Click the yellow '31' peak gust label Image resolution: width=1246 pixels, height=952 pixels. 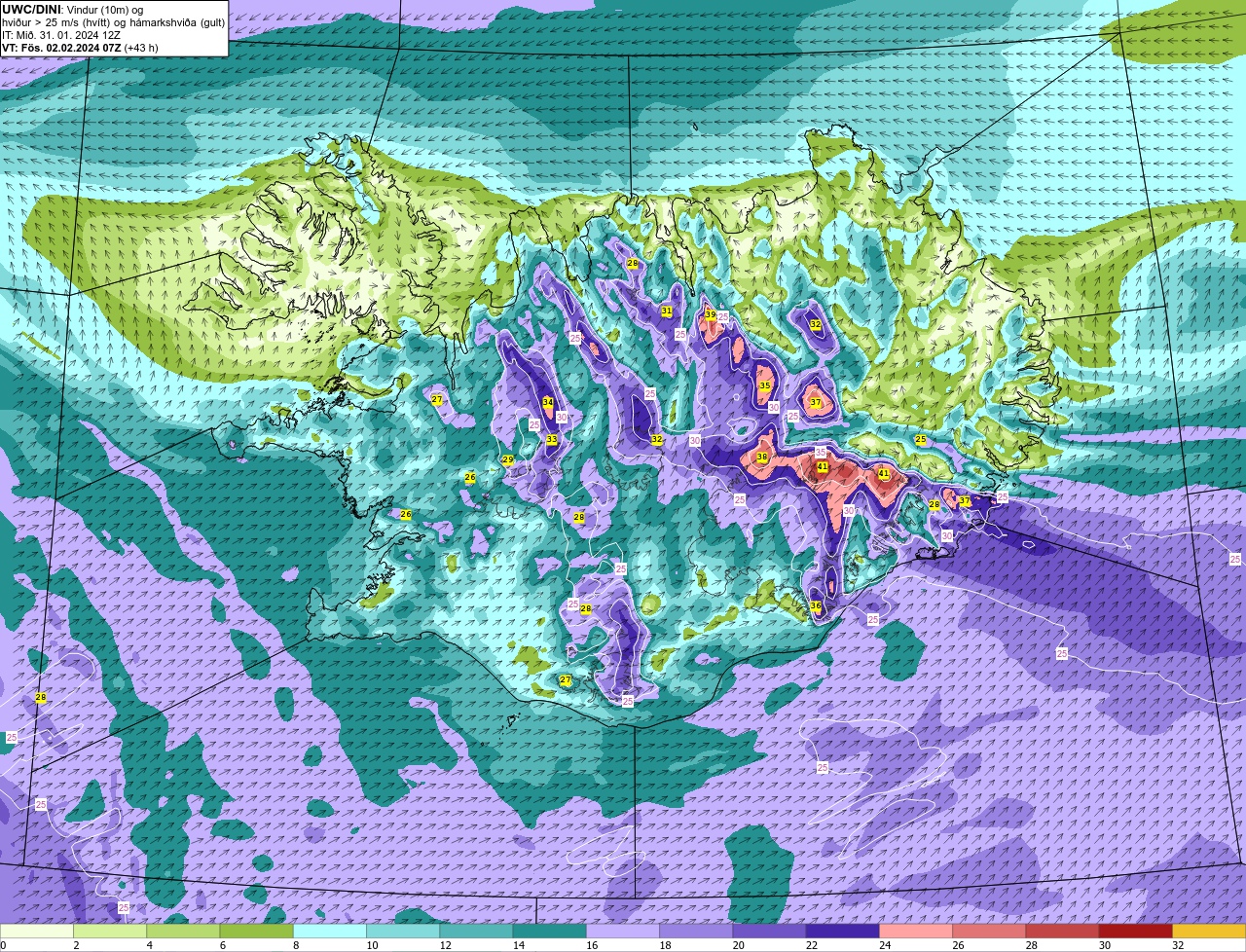pos(667,311)
